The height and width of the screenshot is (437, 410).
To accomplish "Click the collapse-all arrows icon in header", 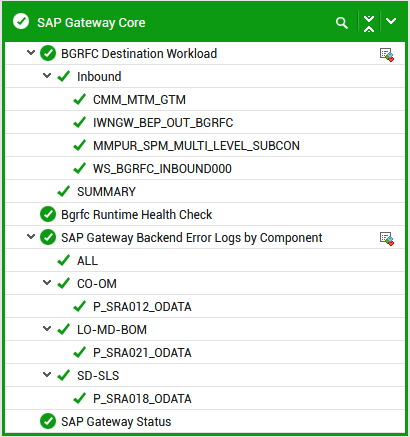I will (369, 23).
